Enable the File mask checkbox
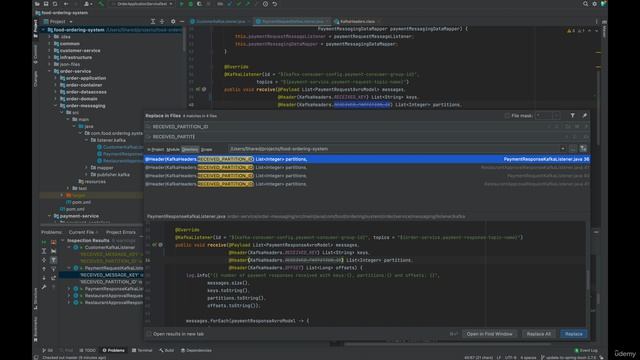Viewport: 640px width, 360px height. click(507, 116)
